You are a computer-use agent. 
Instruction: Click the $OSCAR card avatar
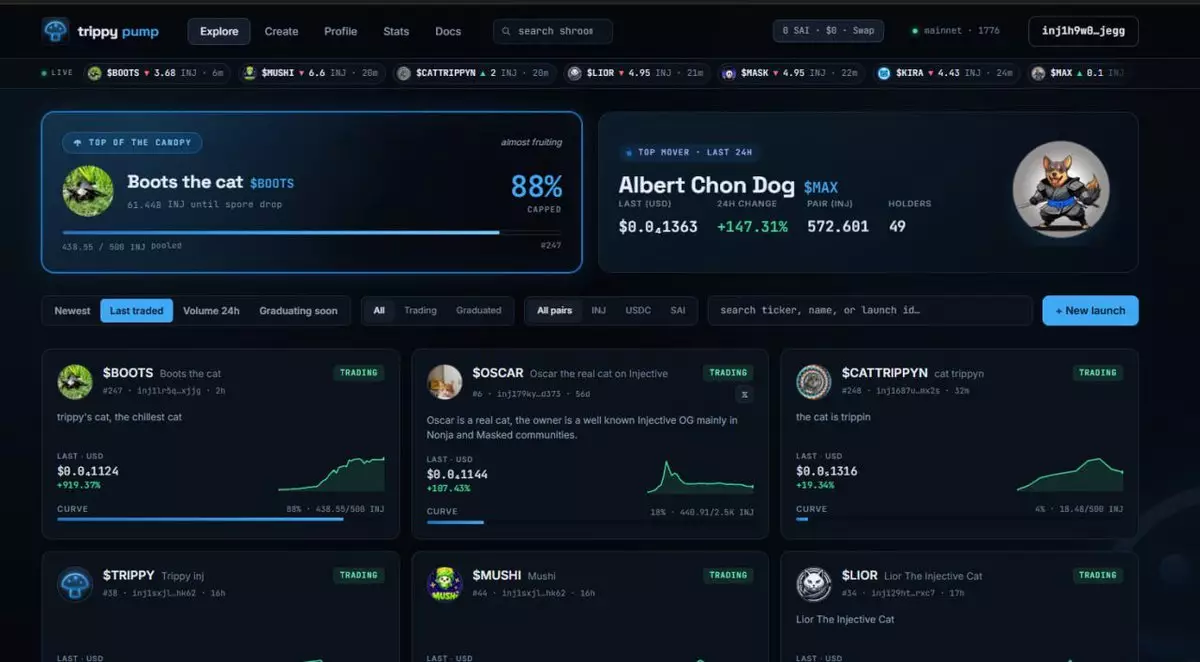point(445,381)
